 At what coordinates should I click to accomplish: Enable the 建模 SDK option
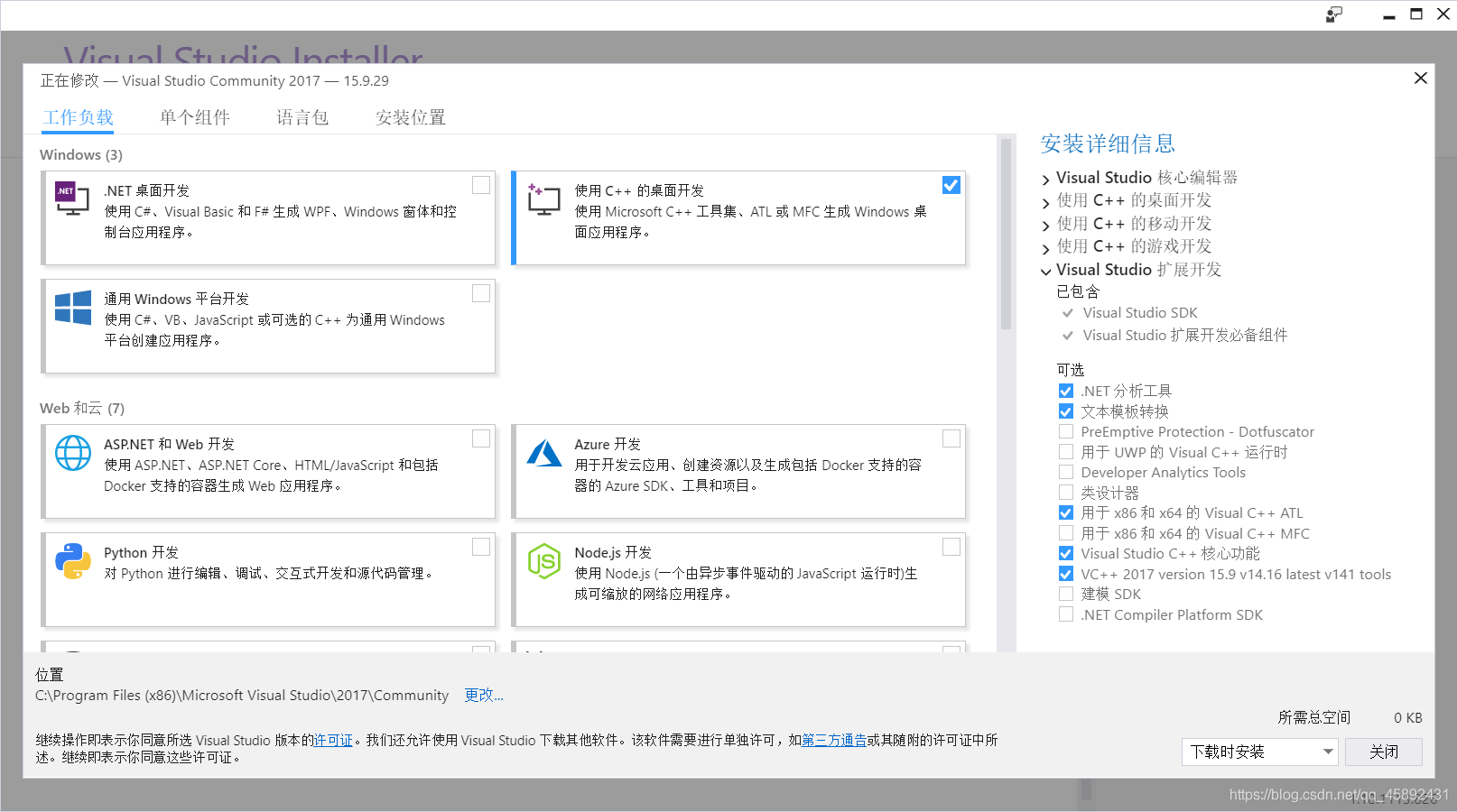point(1066,594)
